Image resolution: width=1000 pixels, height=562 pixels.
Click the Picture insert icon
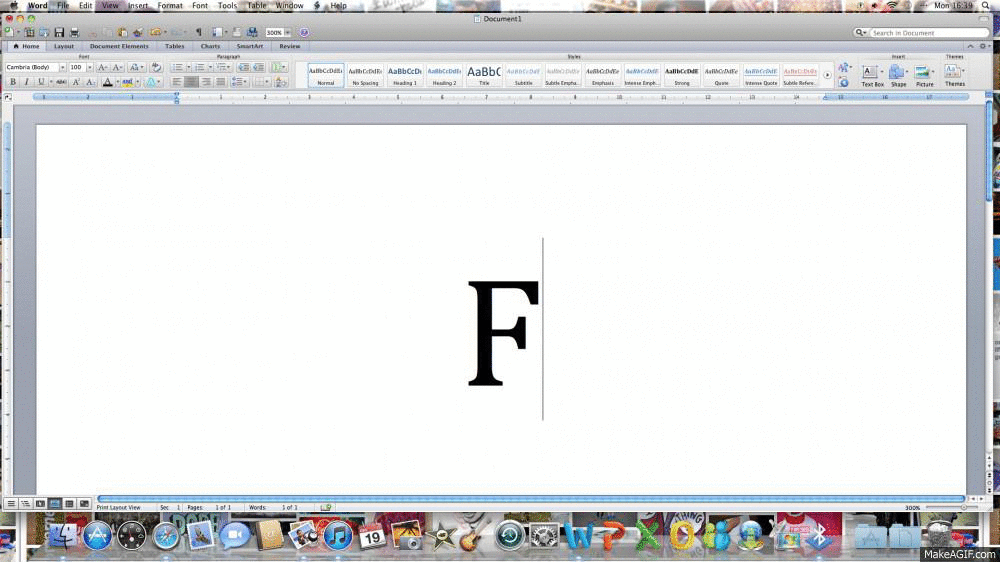[925, 75]
